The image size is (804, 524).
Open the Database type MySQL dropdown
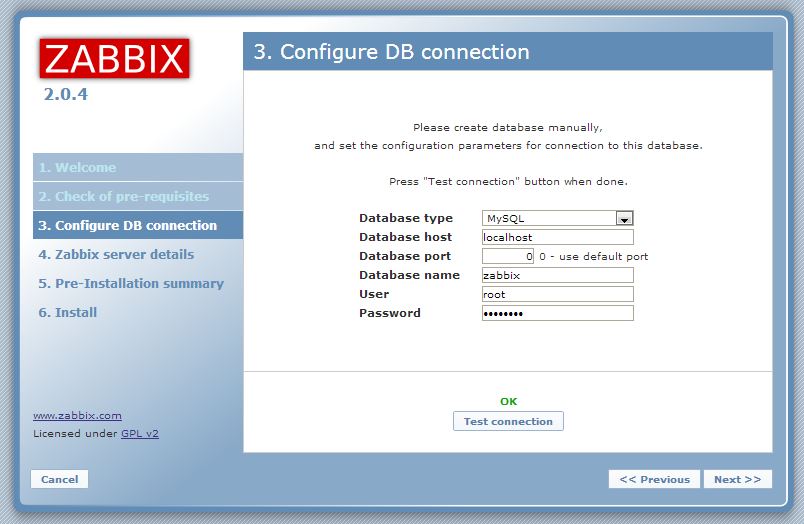[x=557, y=218]
